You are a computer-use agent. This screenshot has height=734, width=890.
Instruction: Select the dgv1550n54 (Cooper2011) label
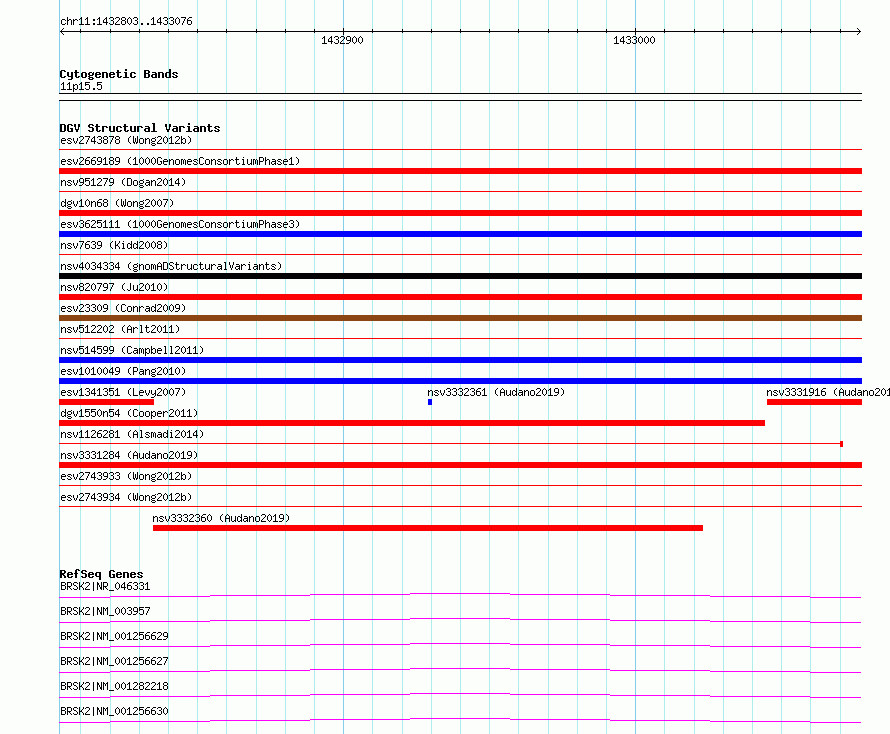pos(129,413)
